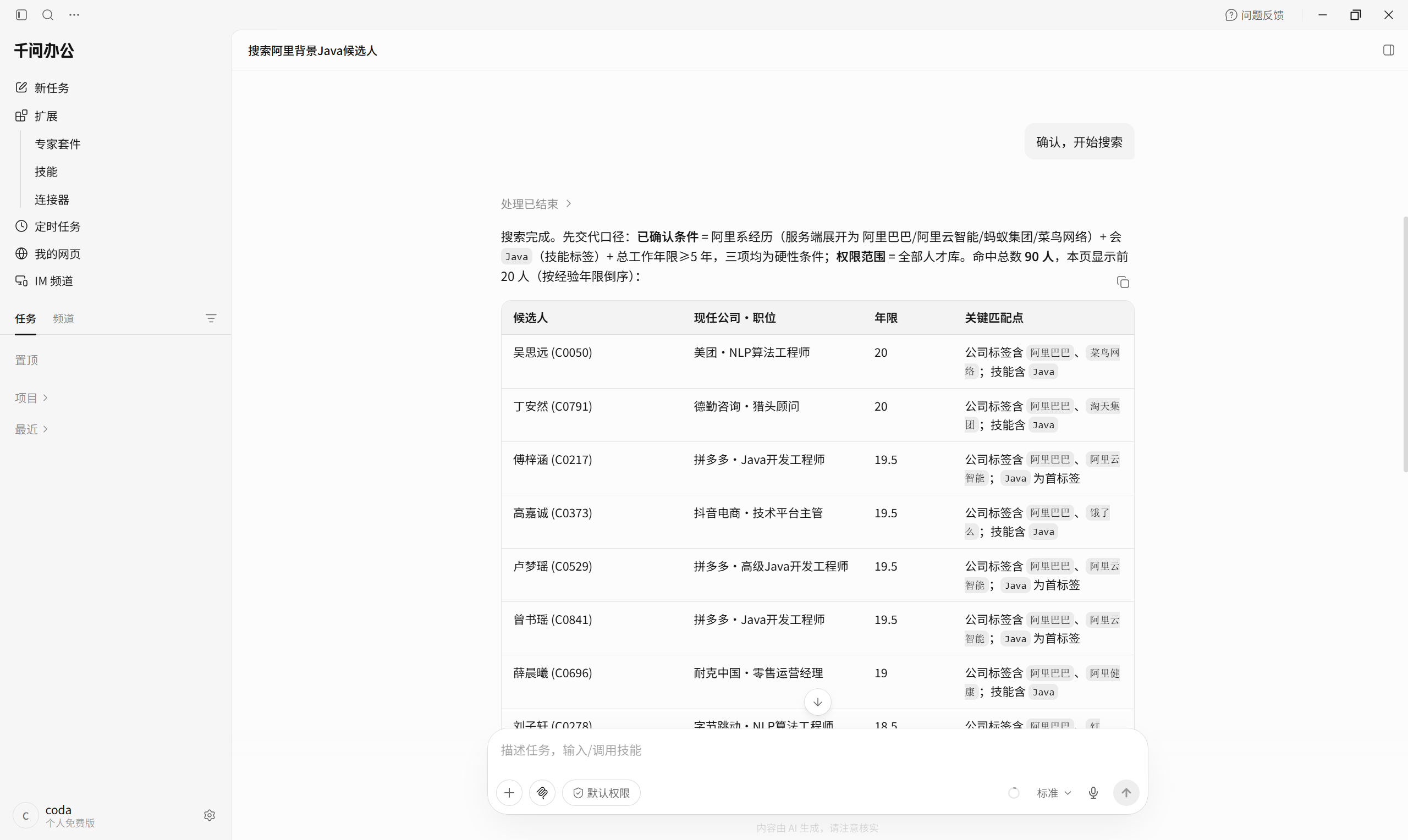
Task: Click candidate 高嘉诚 (C0373)
Action: click(x=553, y=513)
